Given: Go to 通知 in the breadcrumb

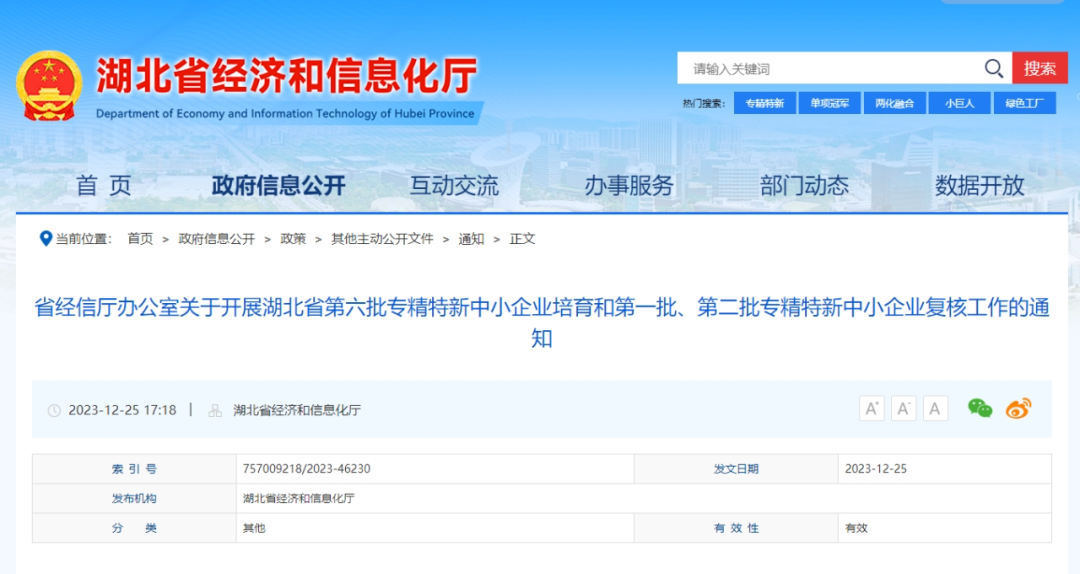Looking at the screenshot, I should tap(471, 238).
